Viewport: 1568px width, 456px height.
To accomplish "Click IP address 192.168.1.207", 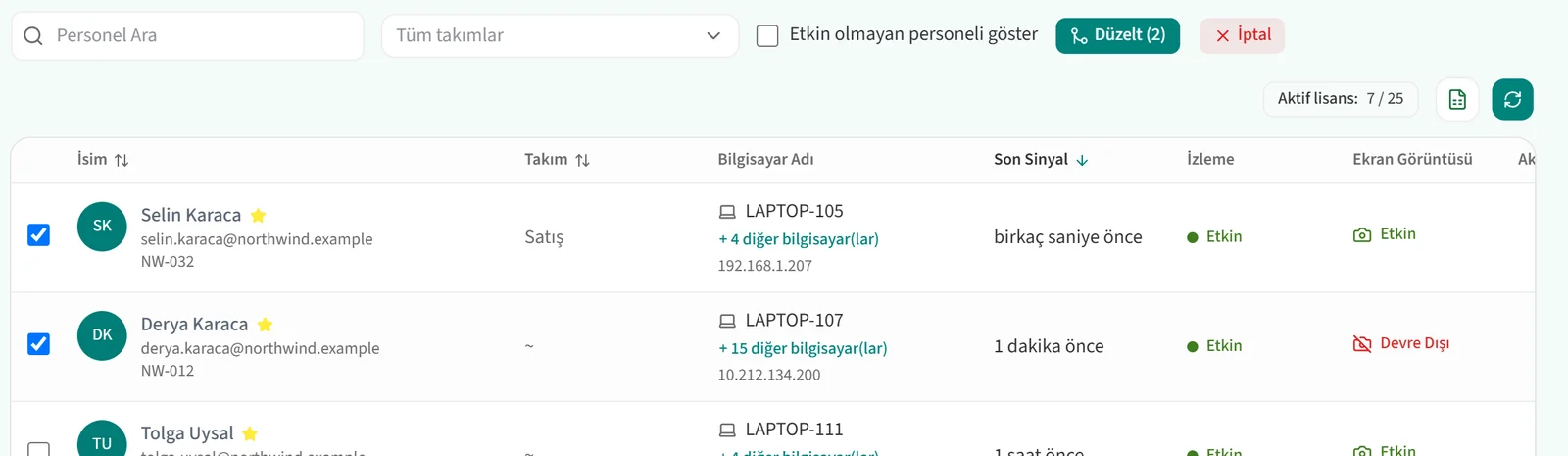I will pos(765,266).
